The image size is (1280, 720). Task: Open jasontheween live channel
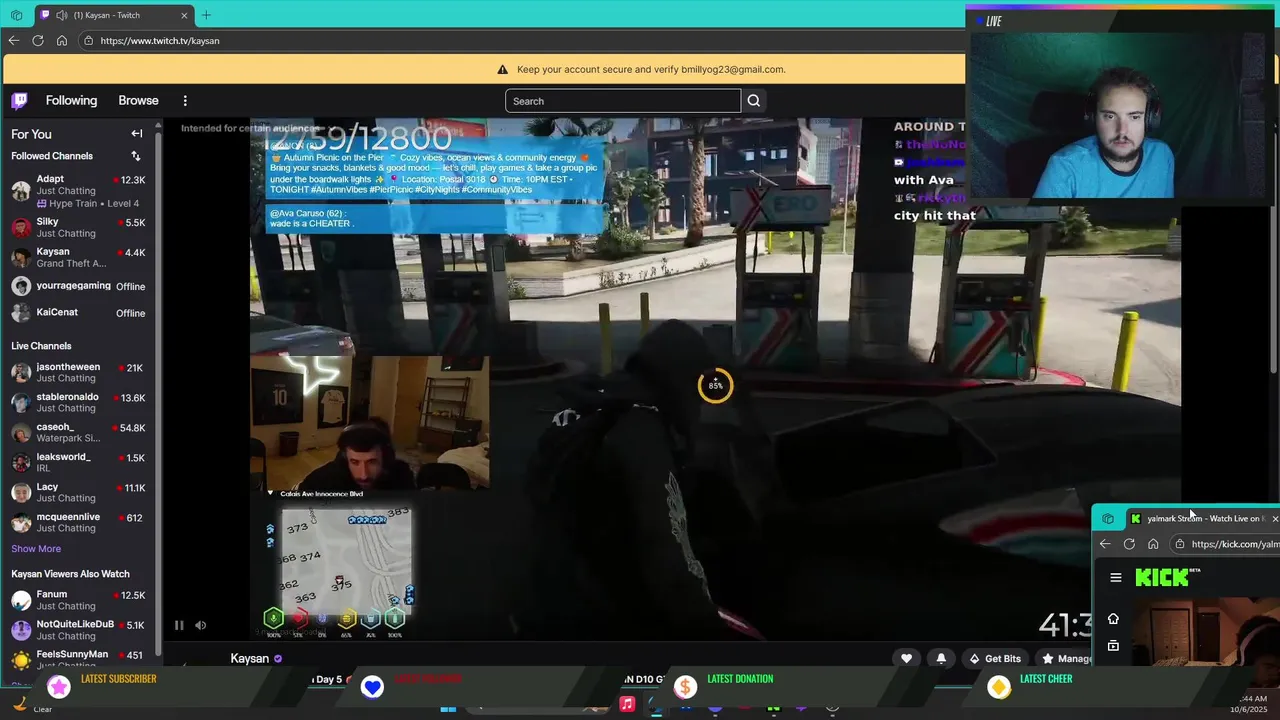[79, 372]
